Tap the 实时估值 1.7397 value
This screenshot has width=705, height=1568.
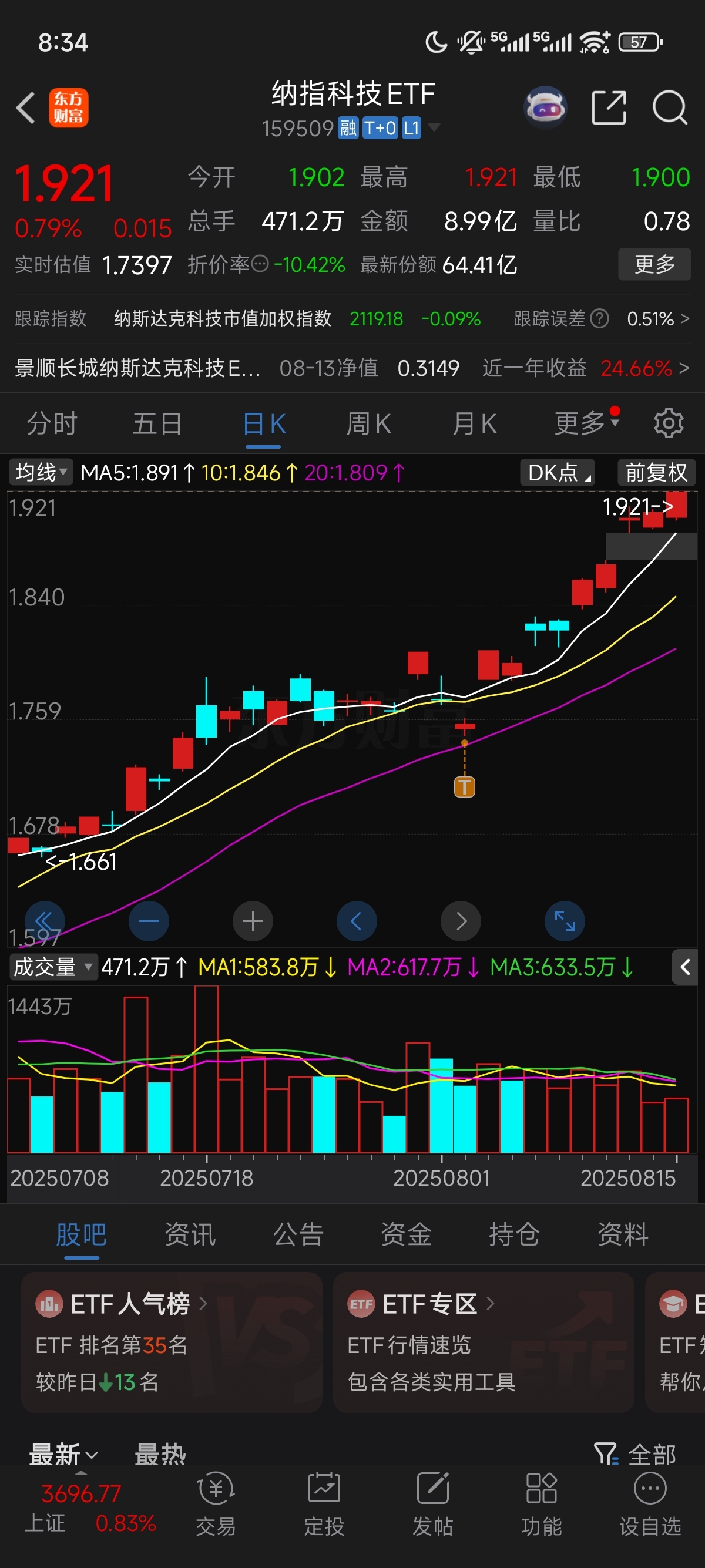[x=137, y=265]
